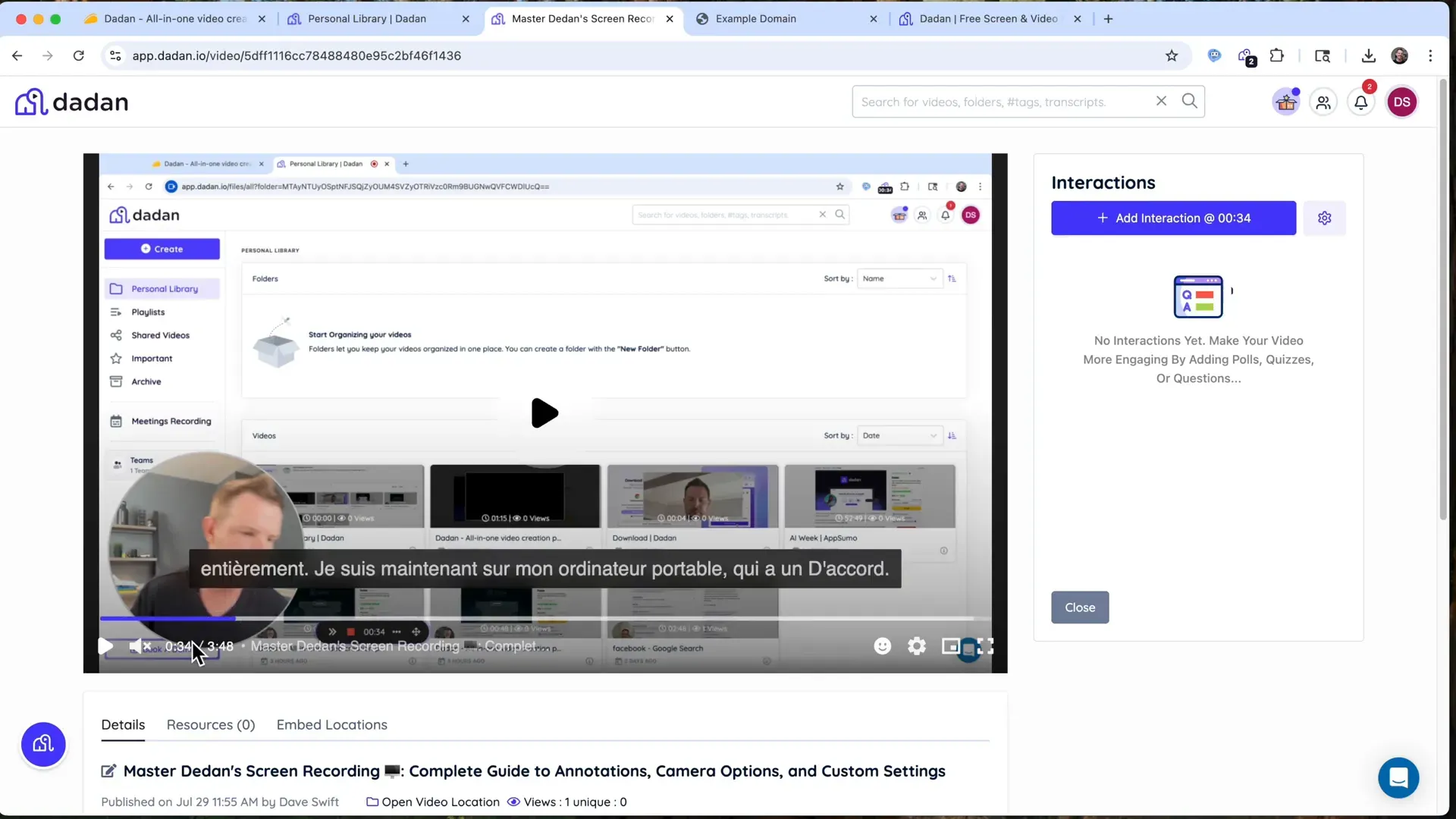
Task: Open the gift rewards icon
Action: click(x=1286, y=102)
